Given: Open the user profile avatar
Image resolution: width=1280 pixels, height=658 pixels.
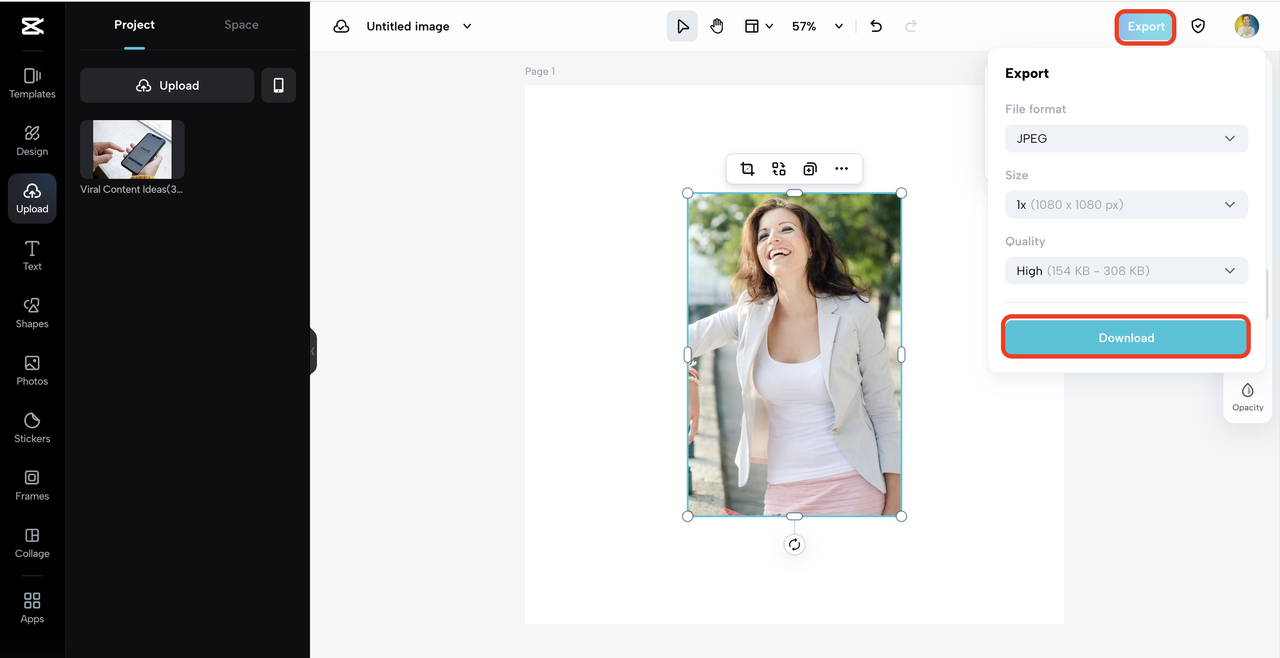Looking at the screenshot, I should [1246, 26].
